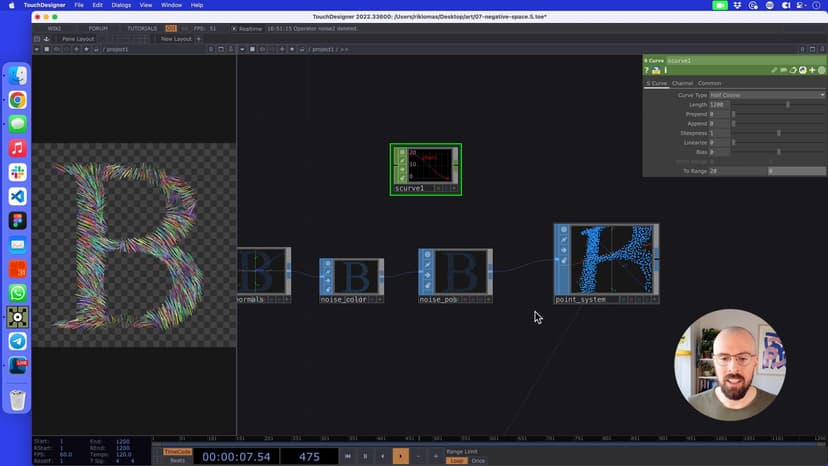Open WhatsApp from the dock
This screenshot has width=828, height=466.
(17, 293)
